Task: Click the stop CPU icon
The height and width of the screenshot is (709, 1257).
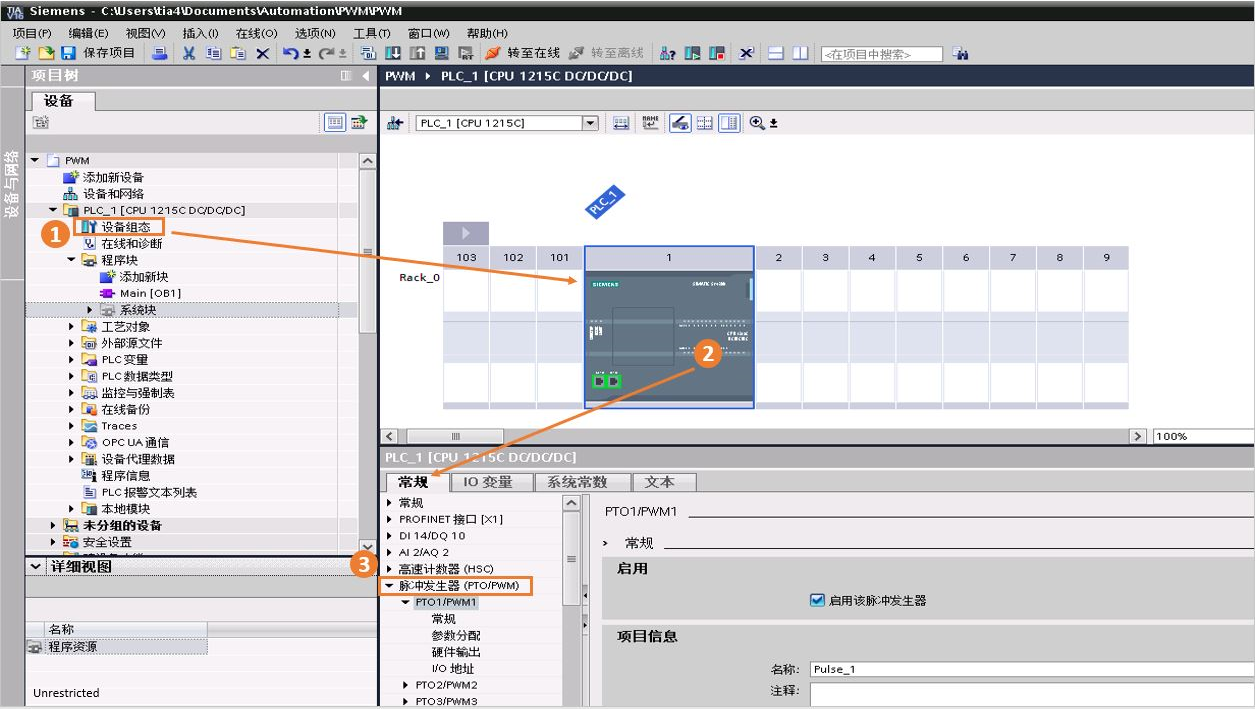Action: (716, 53)
